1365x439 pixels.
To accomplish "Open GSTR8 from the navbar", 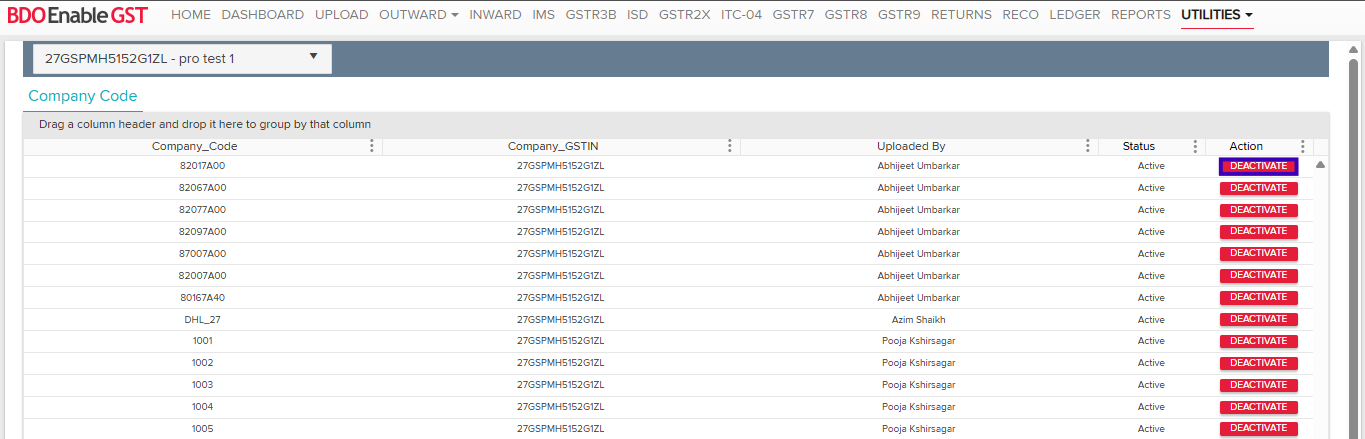I will point(846,15).
